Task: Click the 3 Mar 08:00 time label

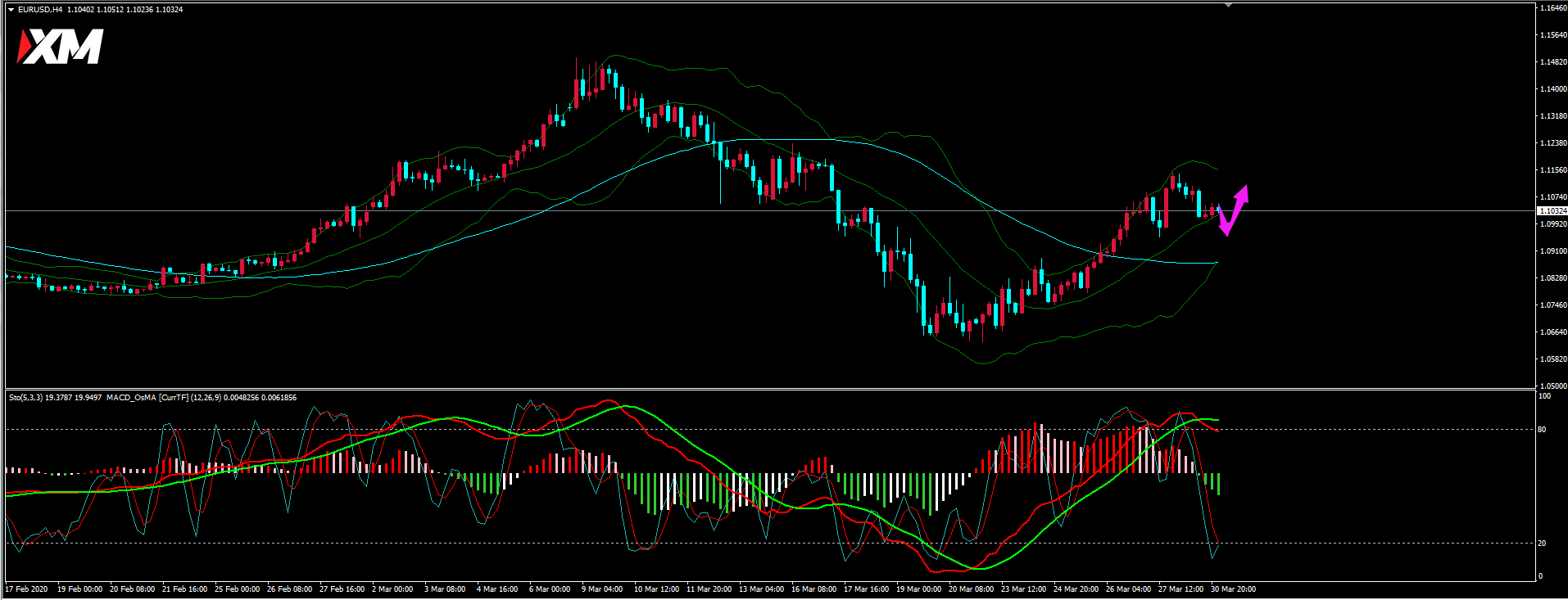Action: (x=445, y=589)
